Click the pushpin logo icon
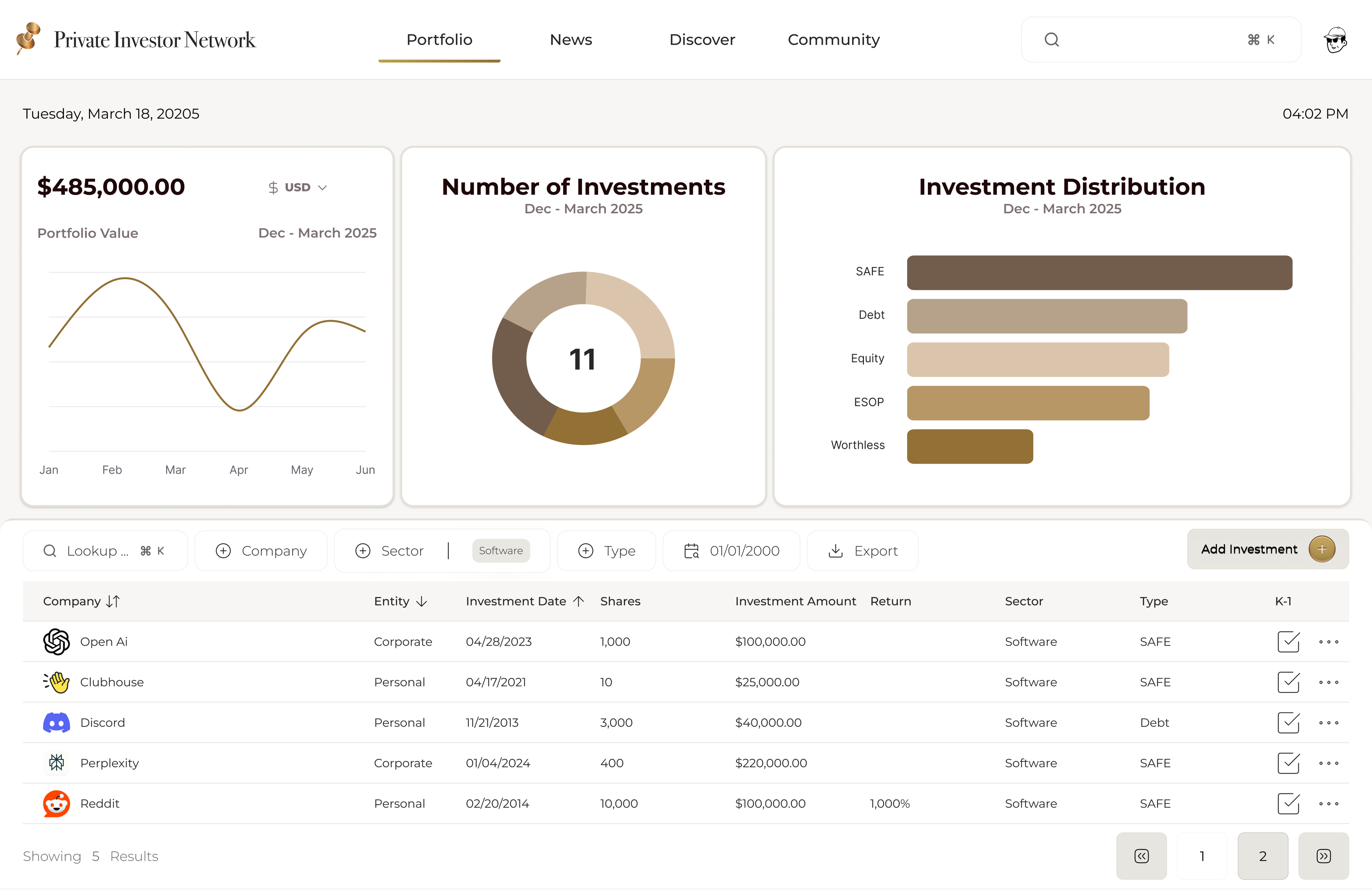This screenshot has height=890, width=1372. (x=28, y=39)
